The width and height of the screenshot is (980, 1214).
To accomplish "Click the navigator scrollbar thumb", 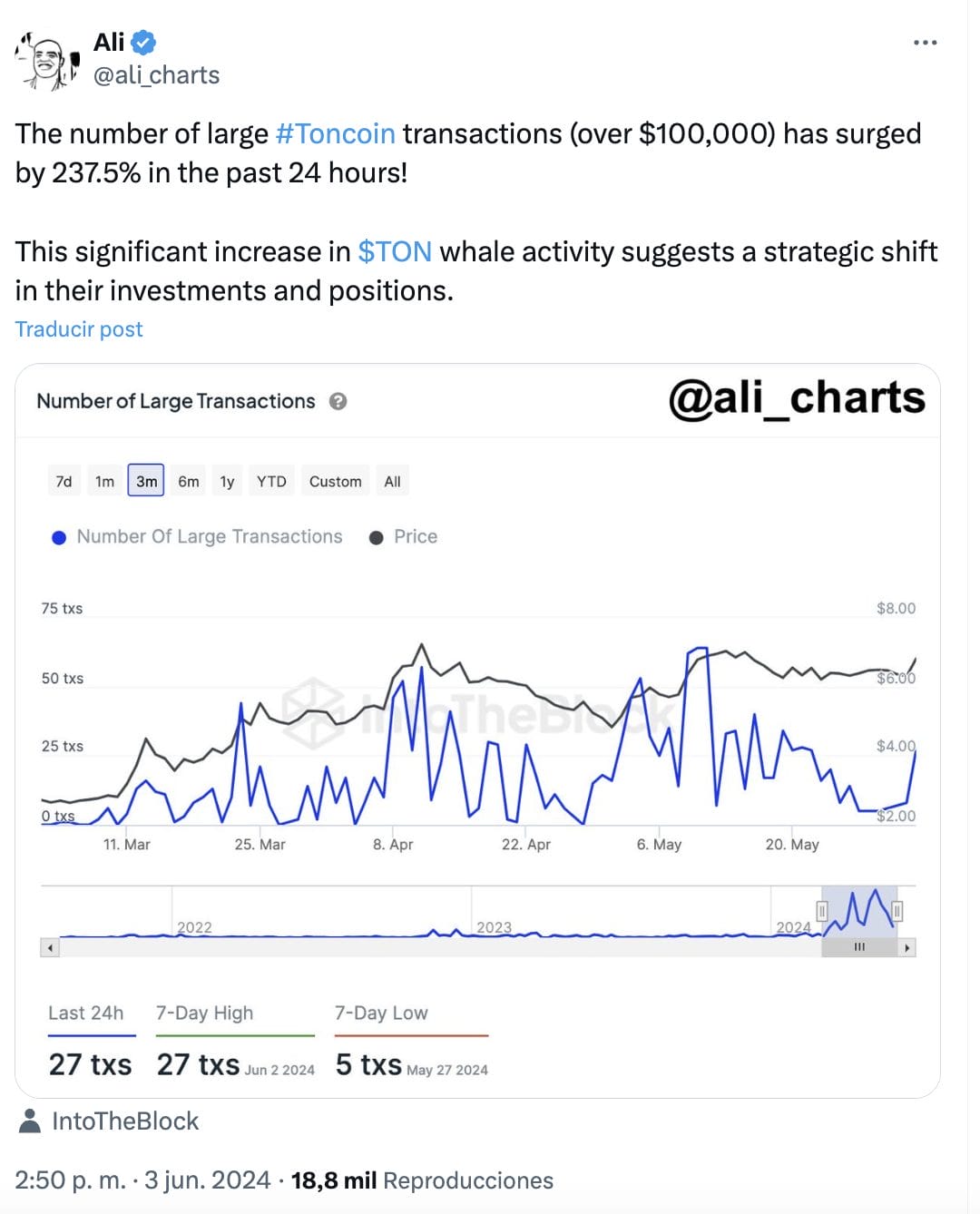I will (x=859, y=948).
